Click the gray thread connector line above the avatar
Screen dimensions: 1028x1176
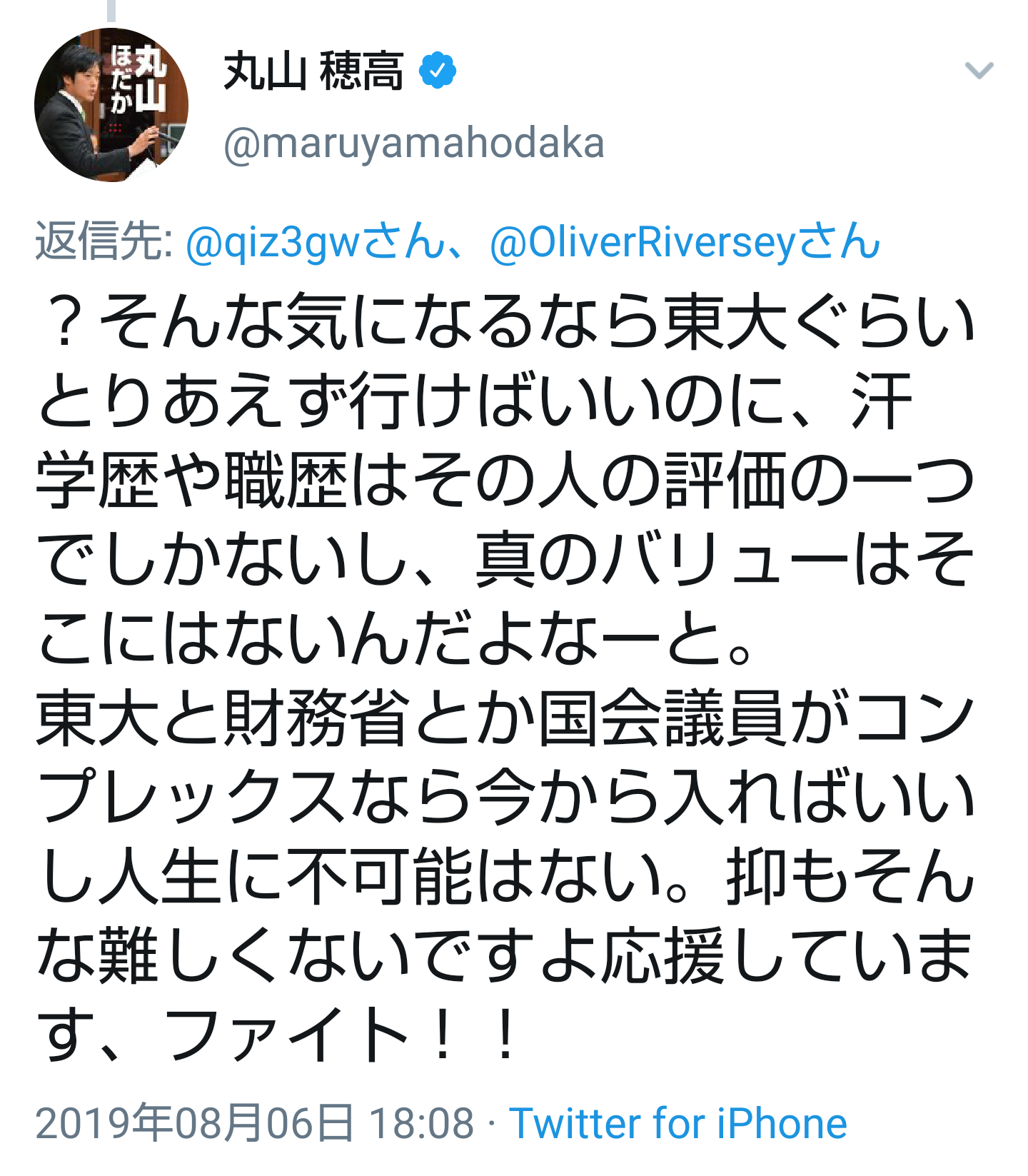pyautogui.click(x=111, y=11)
